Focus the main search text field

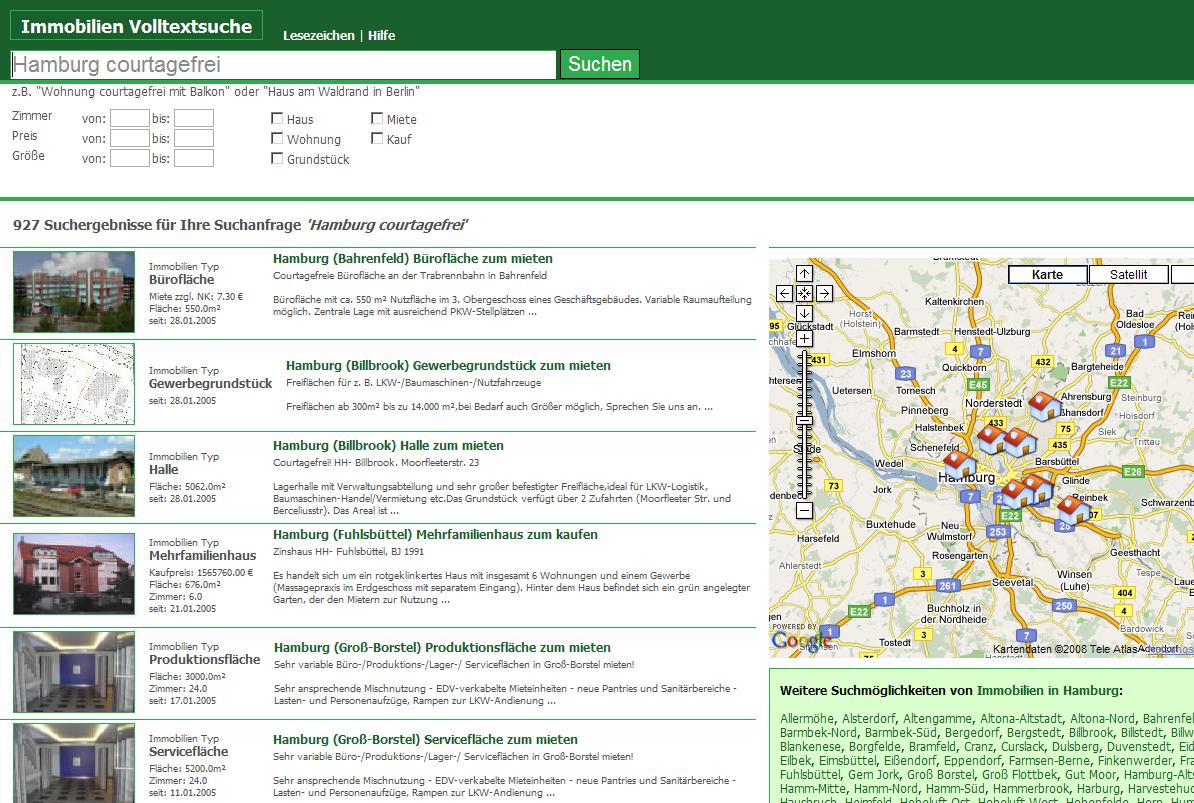pos(283,65)
